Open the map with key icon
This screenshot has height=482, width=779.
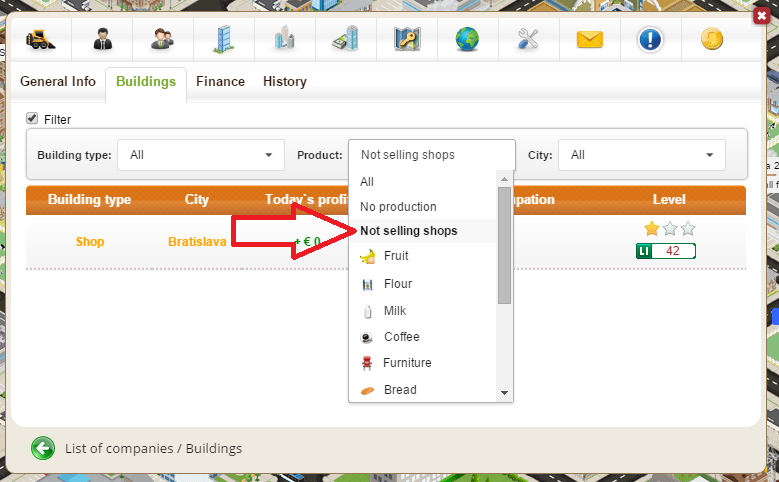tap(407, 39)
